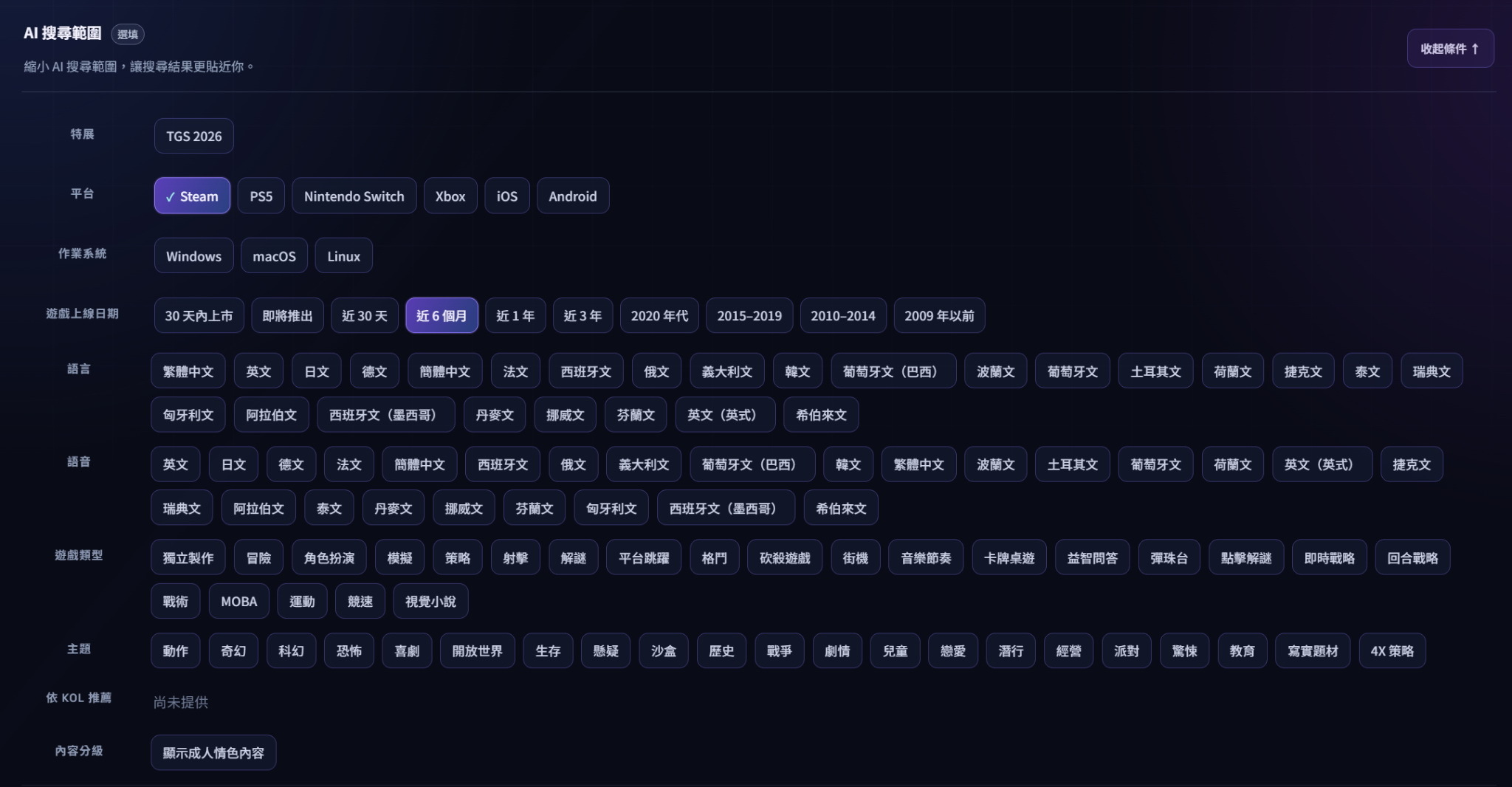Screen dimensions: 1512x787
Task: Enable the Android platform filter
Action: tap(573, 196)
